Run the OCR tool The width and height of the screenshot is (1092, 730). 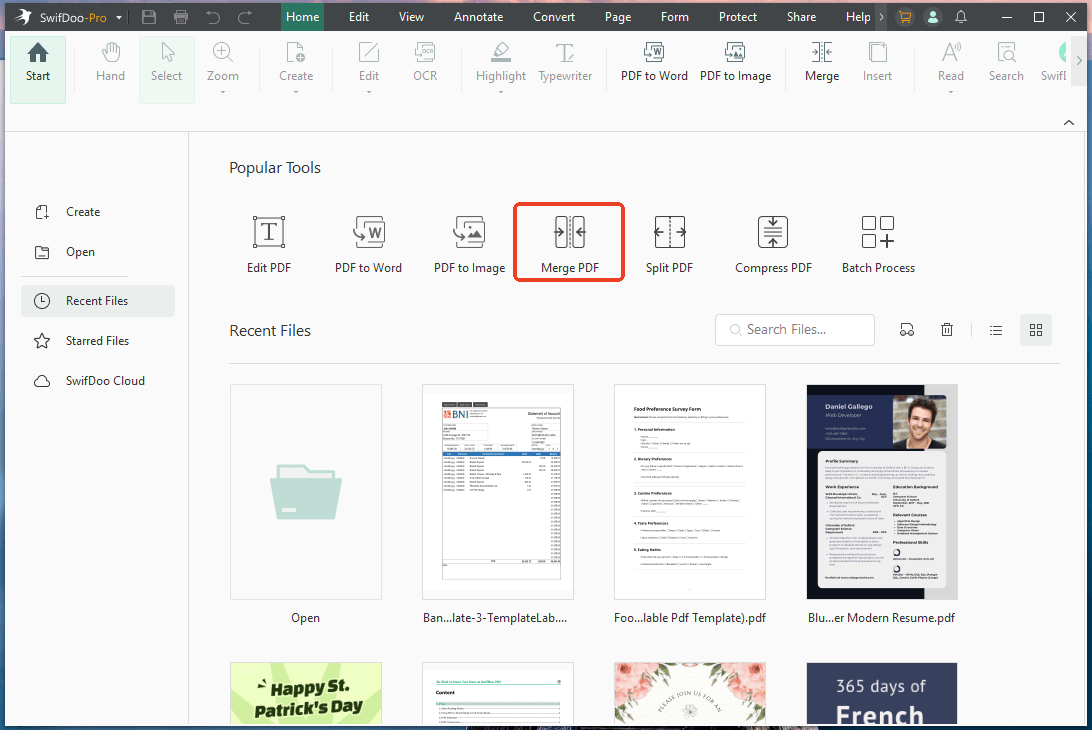[425, 63]
